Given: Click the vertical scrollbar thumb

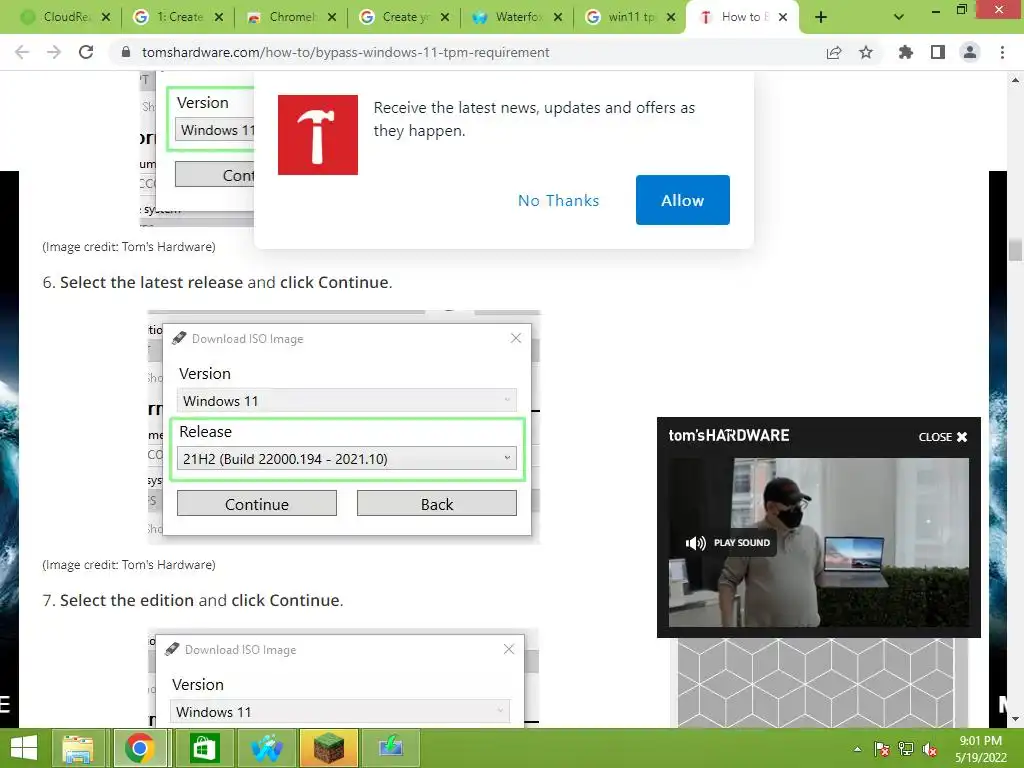Looking at the screenshot, I should click(x=1015, y=250).
